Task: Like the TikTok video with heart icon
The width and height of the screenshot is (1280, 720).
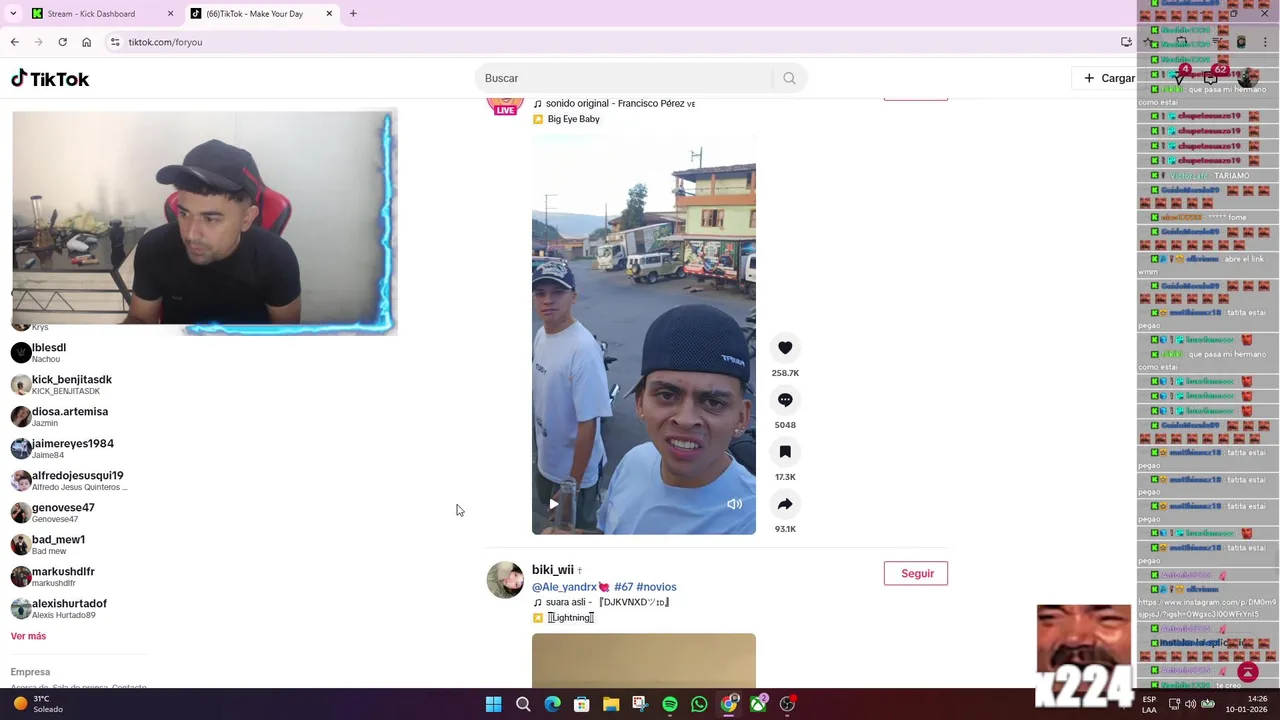Action: [x=785, y=348]
